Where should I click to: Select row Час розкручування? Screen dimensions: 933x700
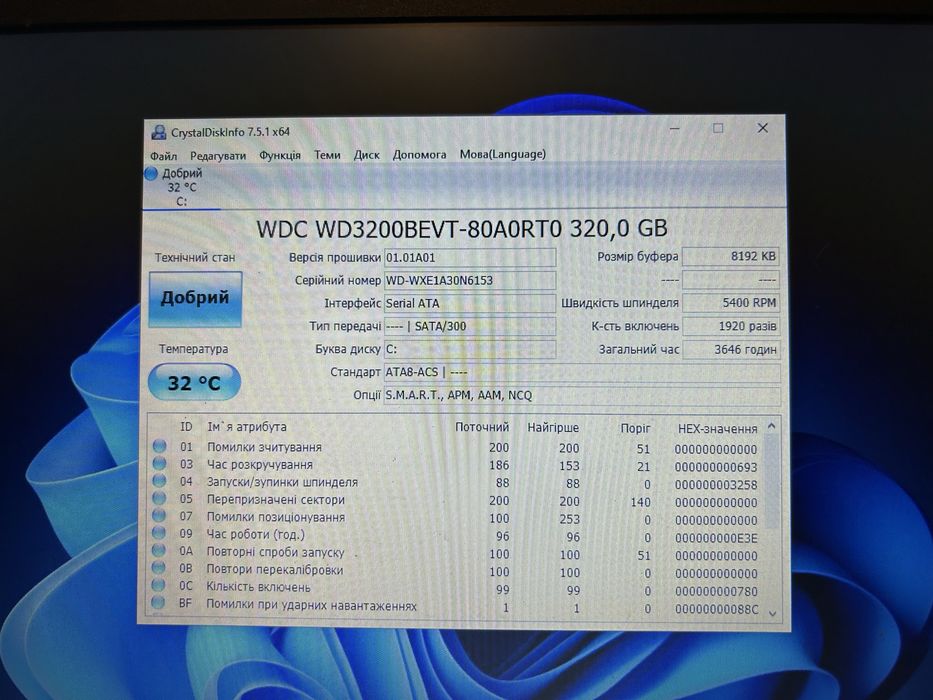457,465
